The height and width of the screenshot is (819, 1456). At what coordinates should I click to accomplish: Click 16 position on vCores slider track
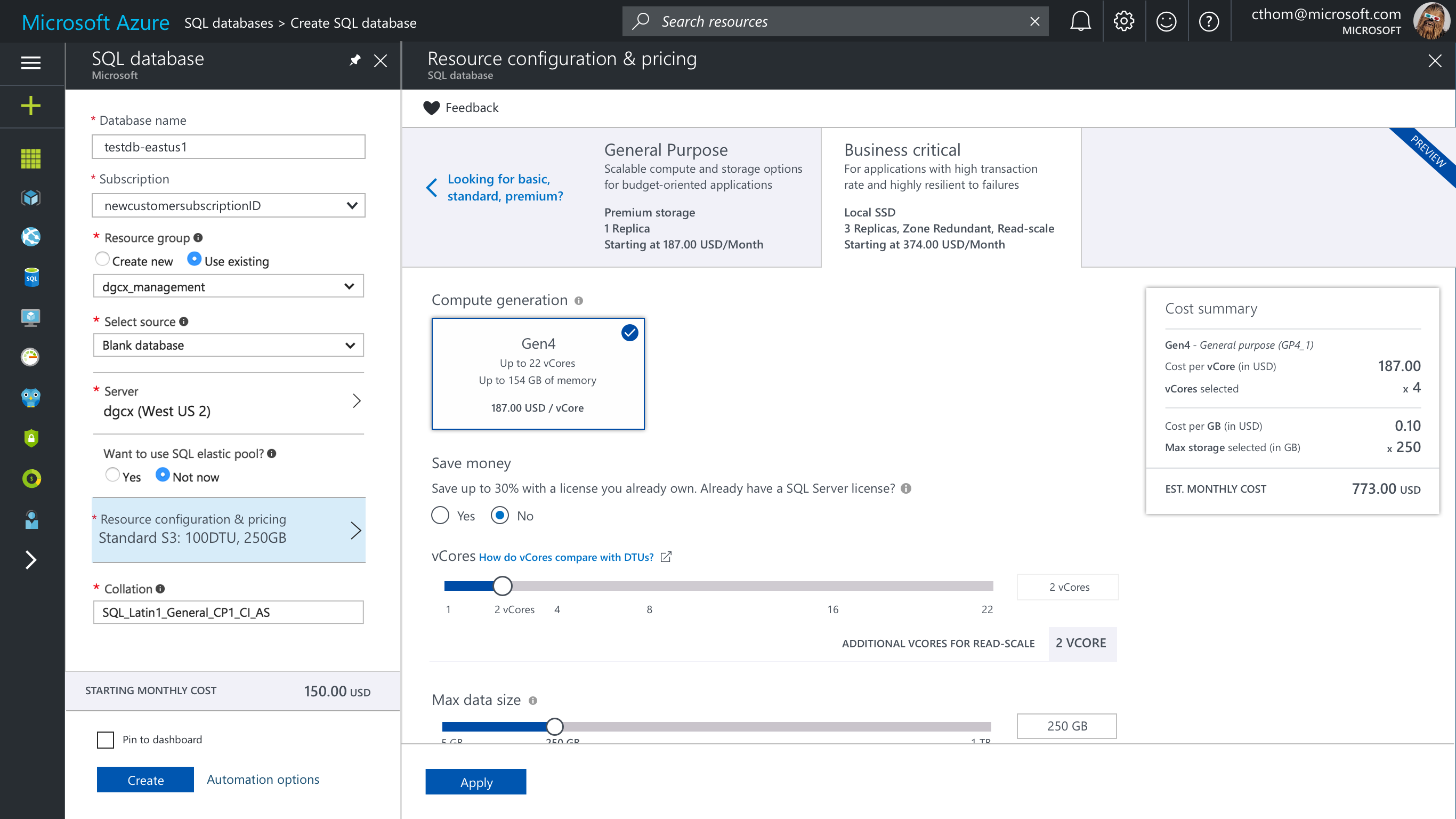[832, 586]
